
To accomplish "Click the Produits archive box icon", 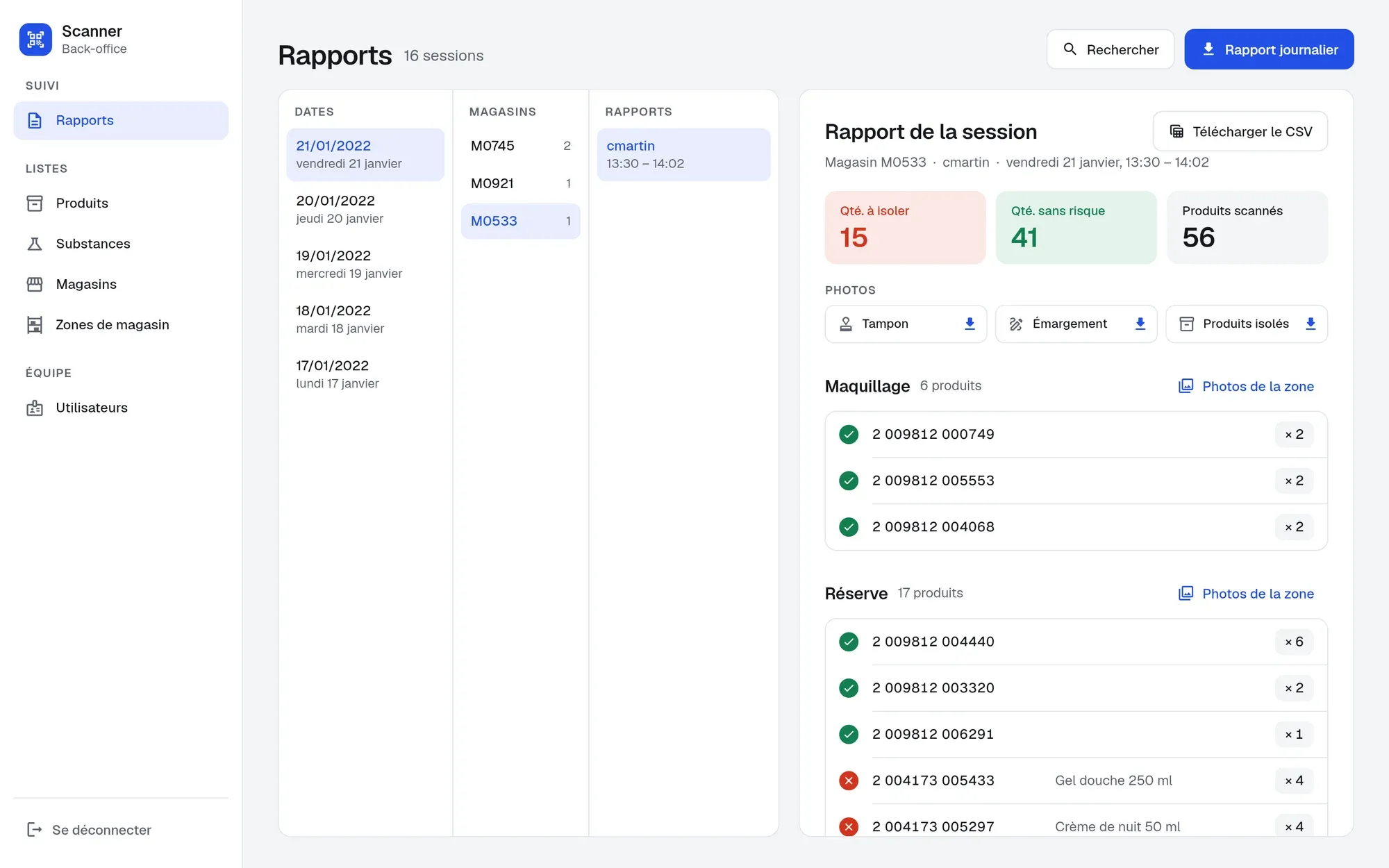I will [35, 203].
